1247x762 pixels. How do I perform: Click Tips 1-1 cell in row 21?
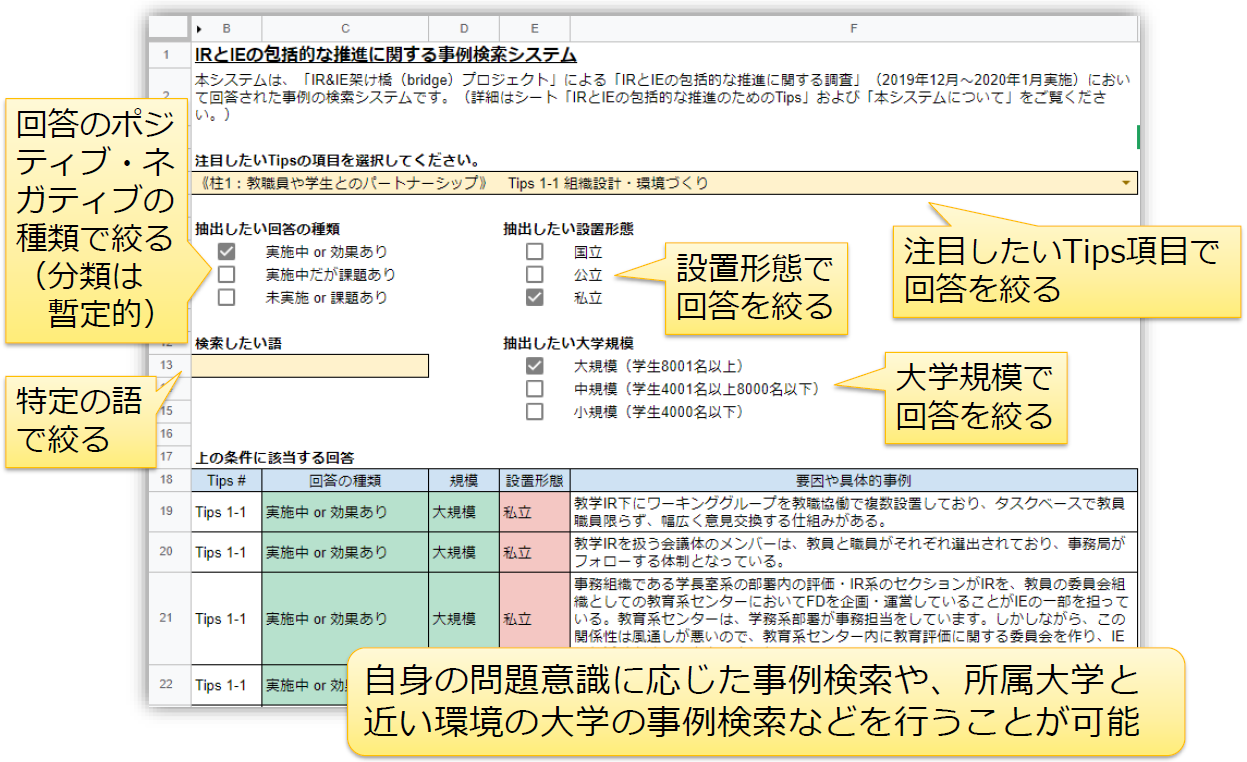point(226,619)
